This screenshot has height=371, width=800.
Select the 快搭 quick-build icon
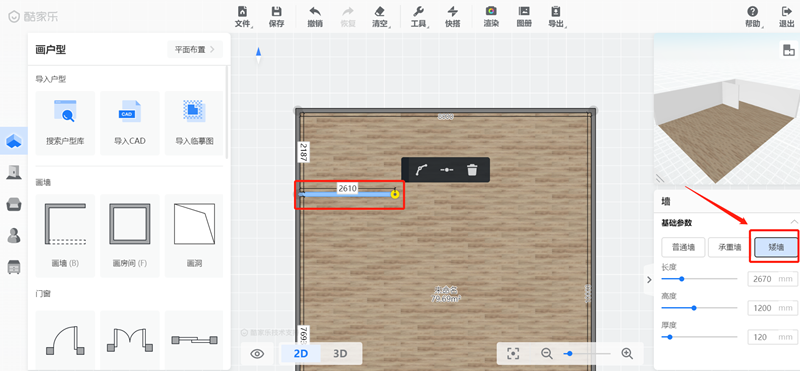coord(452,17)
